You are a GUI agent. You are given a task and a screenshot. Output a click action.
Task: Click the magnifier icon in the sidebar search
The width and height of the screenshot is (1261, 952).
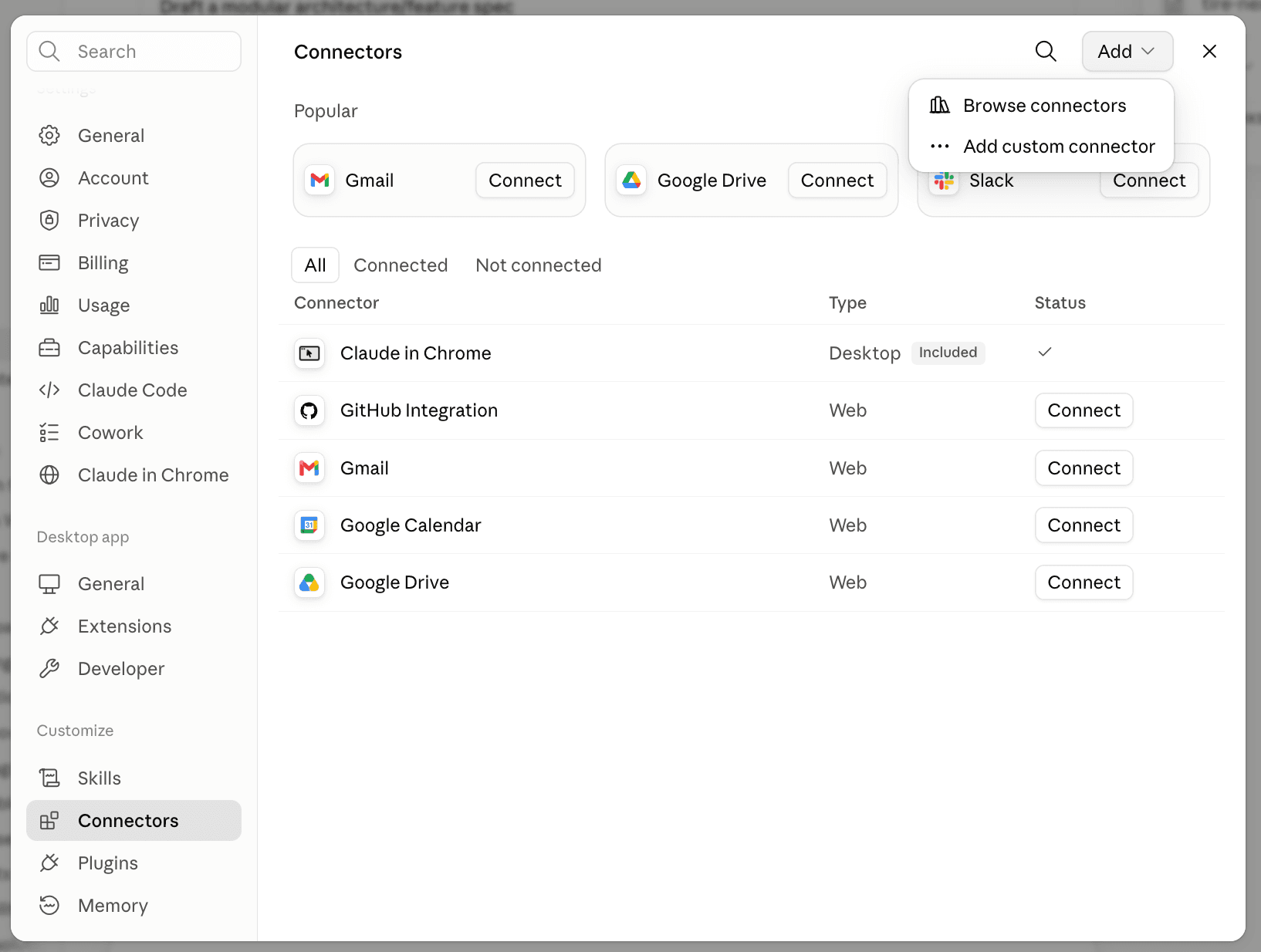pyautogui.click(x=49, y=51)
